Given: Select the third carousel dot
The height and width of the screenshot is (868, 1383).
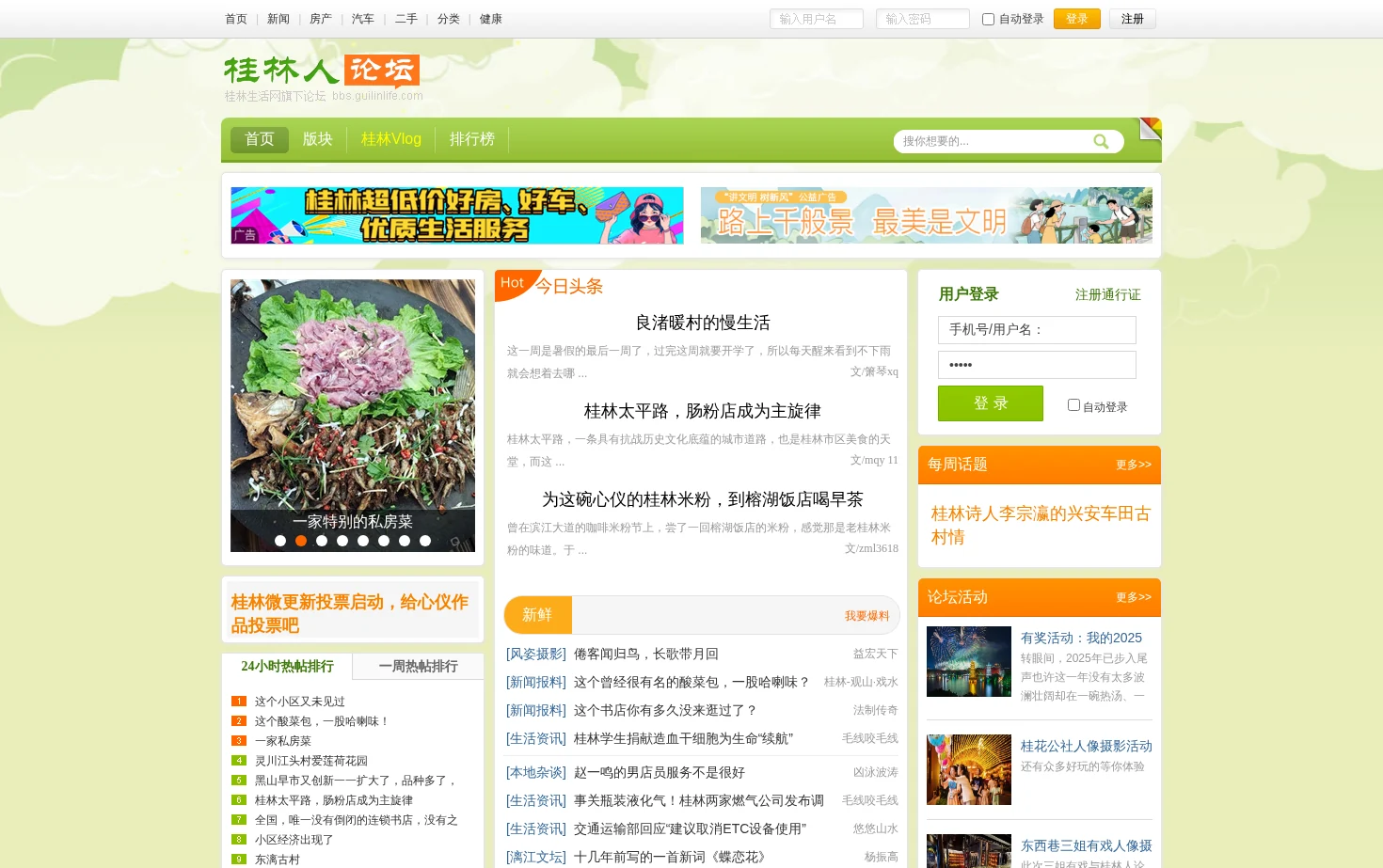Looking at the screenshot, I should pos(322,541).
